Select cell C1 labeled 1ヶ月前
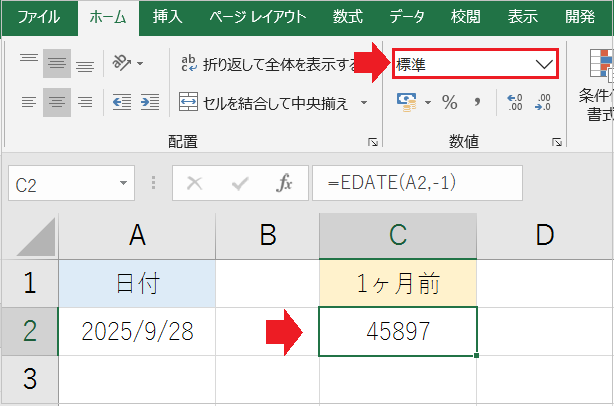 pos(398,283)
